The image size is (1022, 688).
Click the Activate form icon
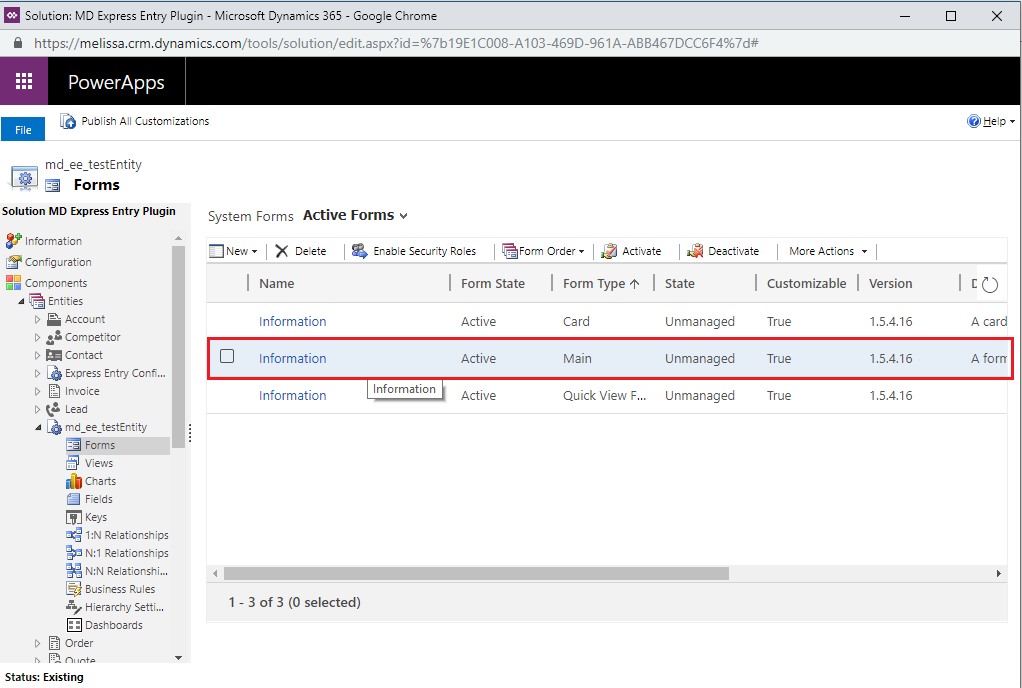(x=609, y=251)
